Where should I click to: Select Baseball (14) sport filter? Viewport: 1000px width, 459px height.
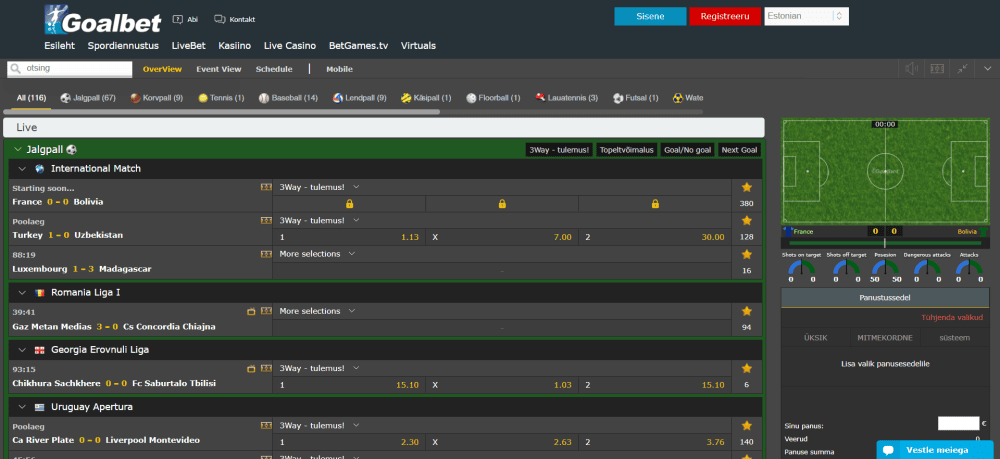pos(288,98)
